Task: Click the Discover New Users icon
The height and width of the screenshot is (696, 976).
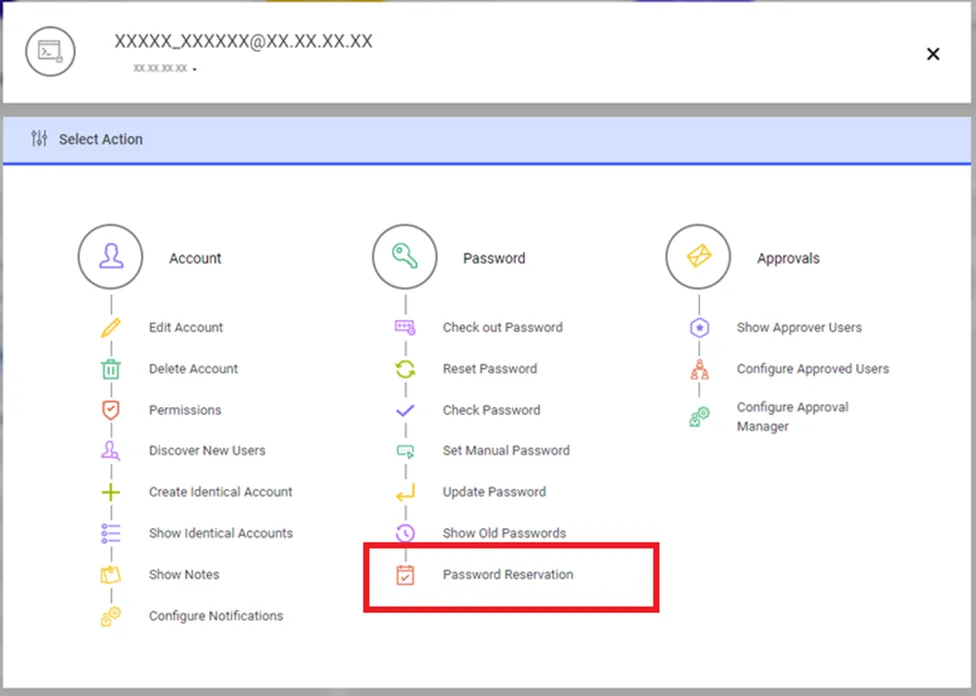Action: pos(111,450)
